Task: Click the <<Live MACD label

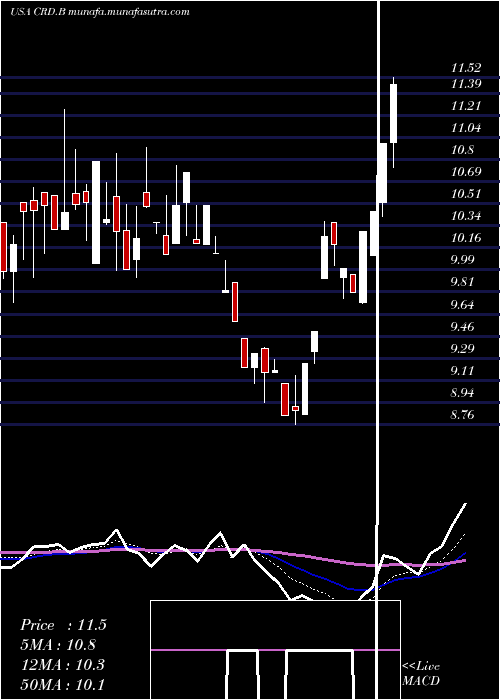Action: pos(421,674)
